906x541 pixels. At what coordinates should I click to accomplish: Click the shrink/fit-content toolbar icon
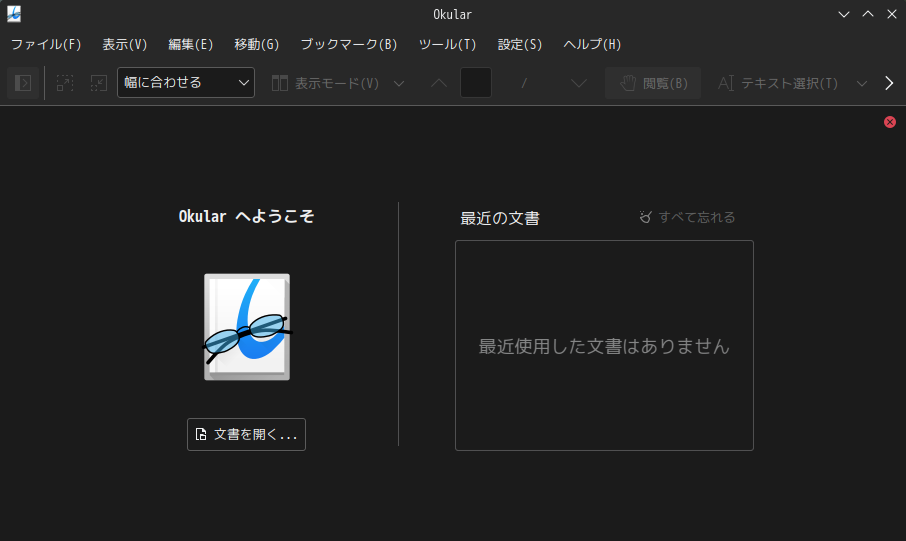point(99,83)
